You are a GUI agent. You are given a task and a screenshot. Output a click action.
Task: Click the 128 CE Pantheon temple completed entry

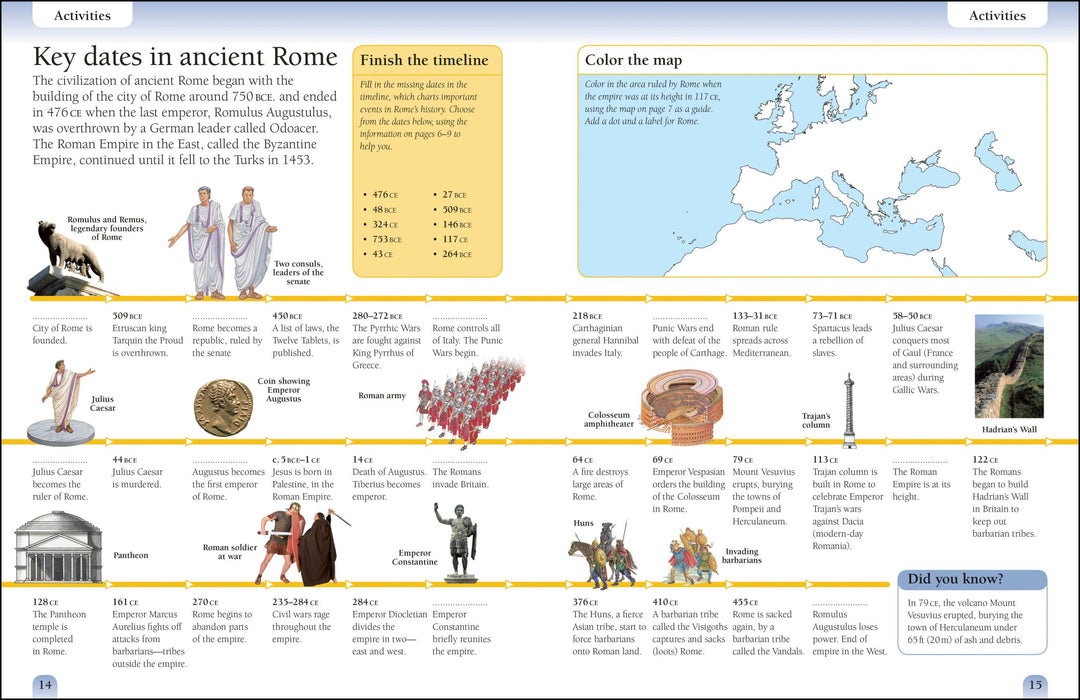pos(60,627)
